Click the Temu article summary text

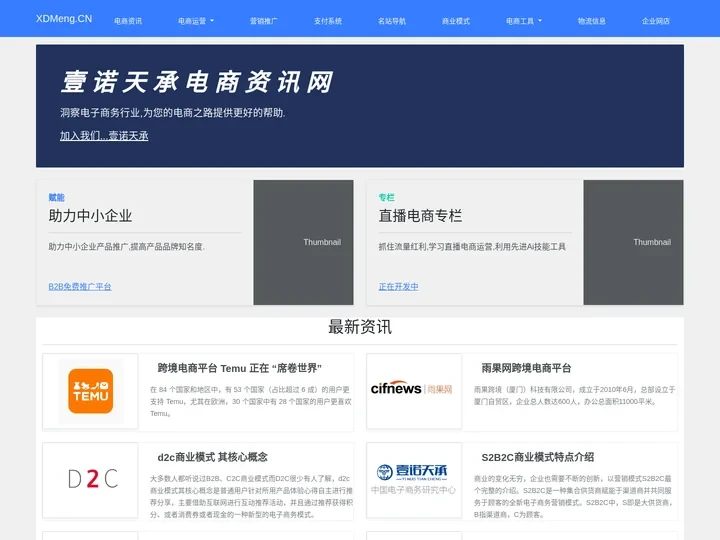pos(251,401)
